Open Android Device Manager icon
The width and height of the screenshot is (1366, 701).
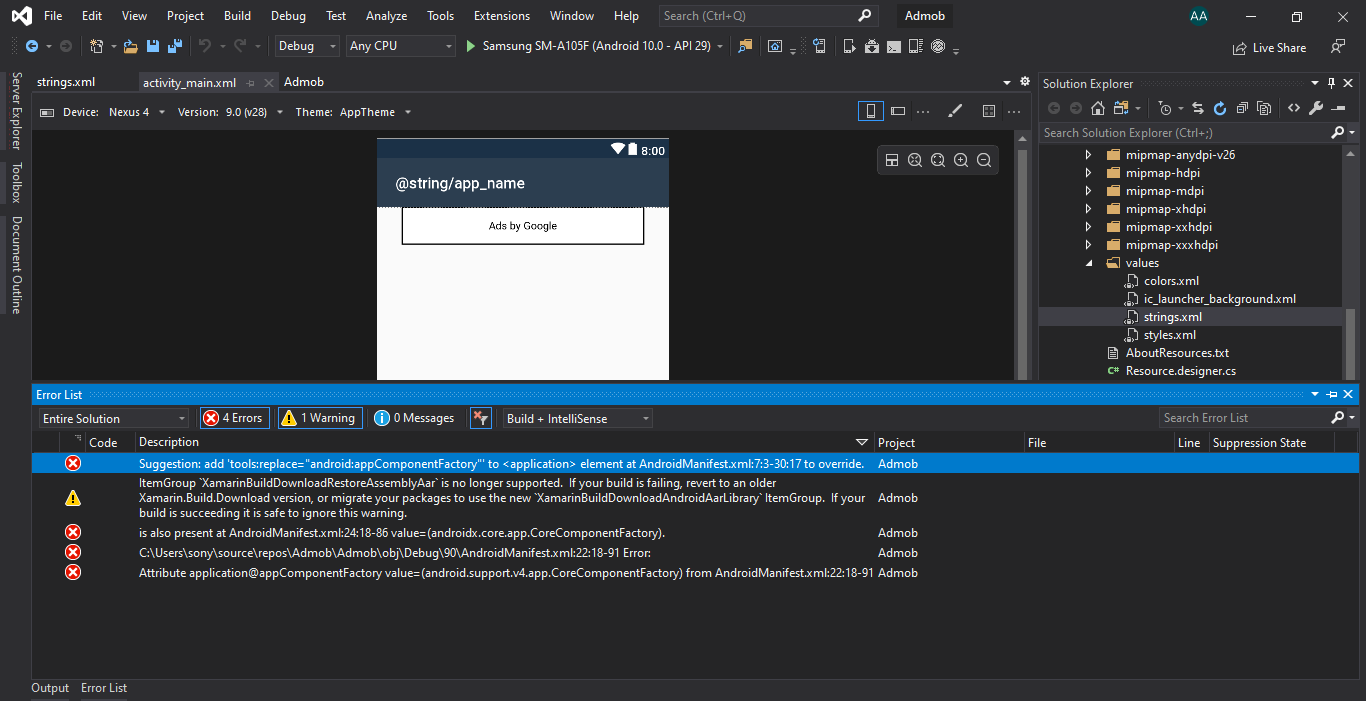click(849, 46)
